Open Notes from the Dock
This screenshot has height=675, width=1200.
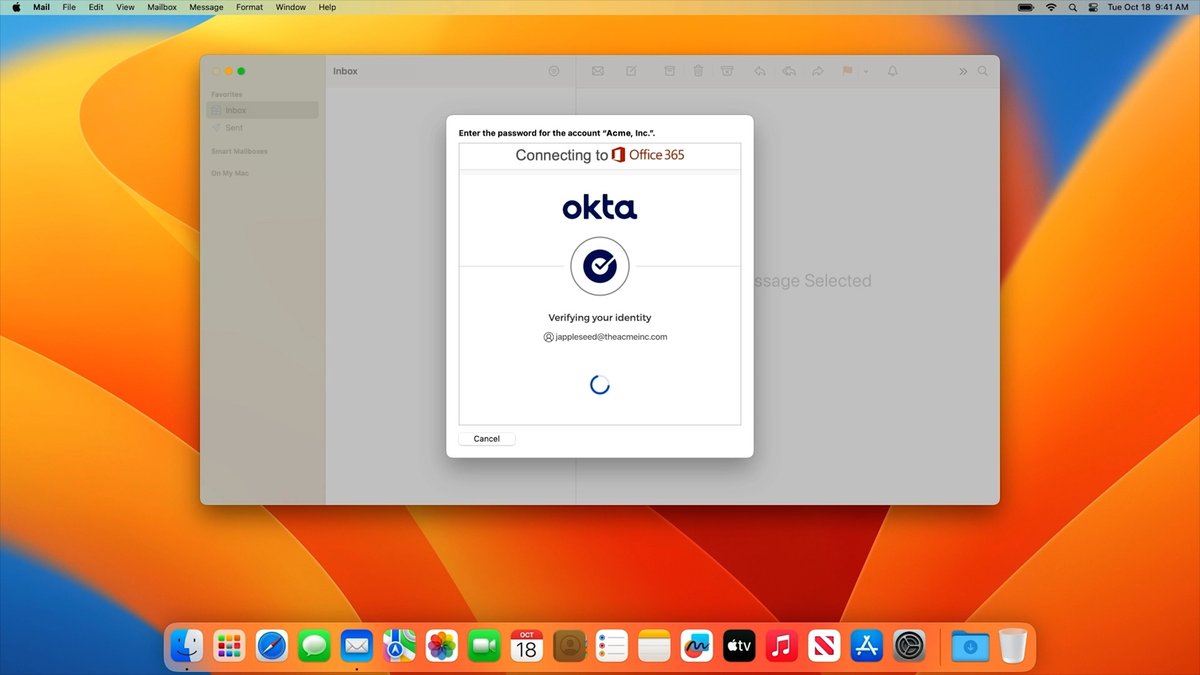coord(654,646)
